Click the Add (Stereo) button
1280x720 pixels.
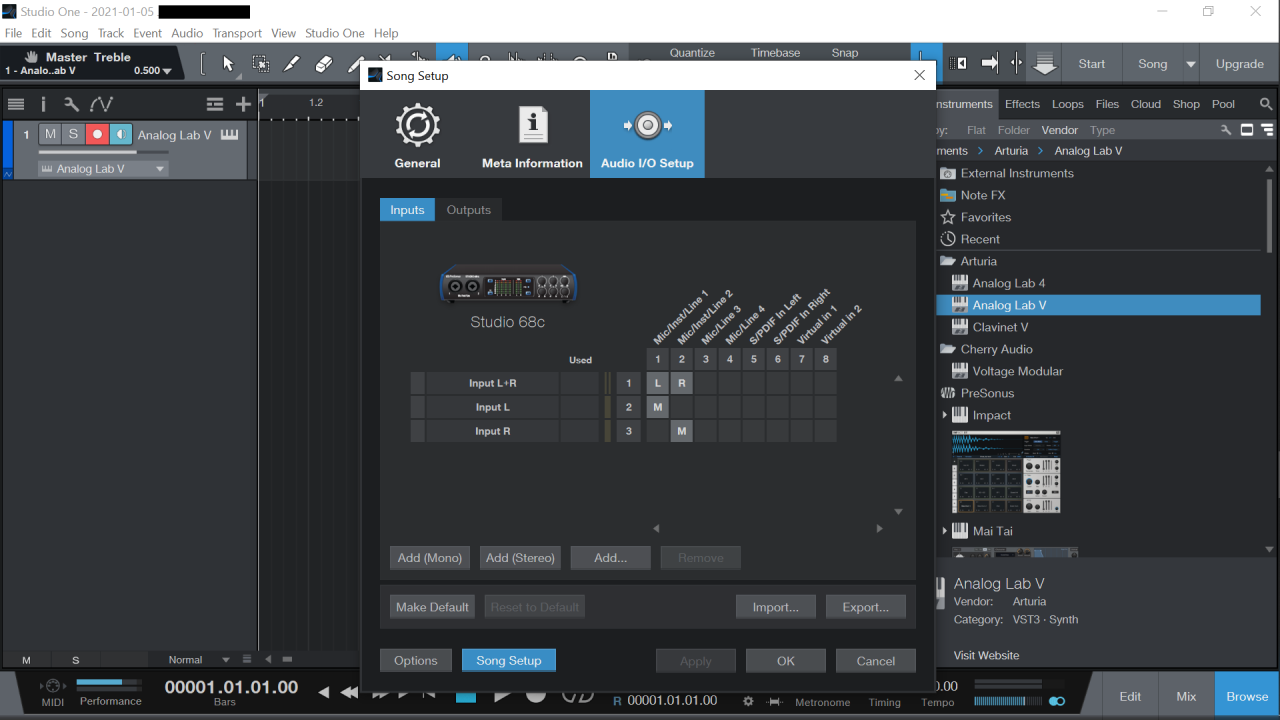[x=520, y=558]
